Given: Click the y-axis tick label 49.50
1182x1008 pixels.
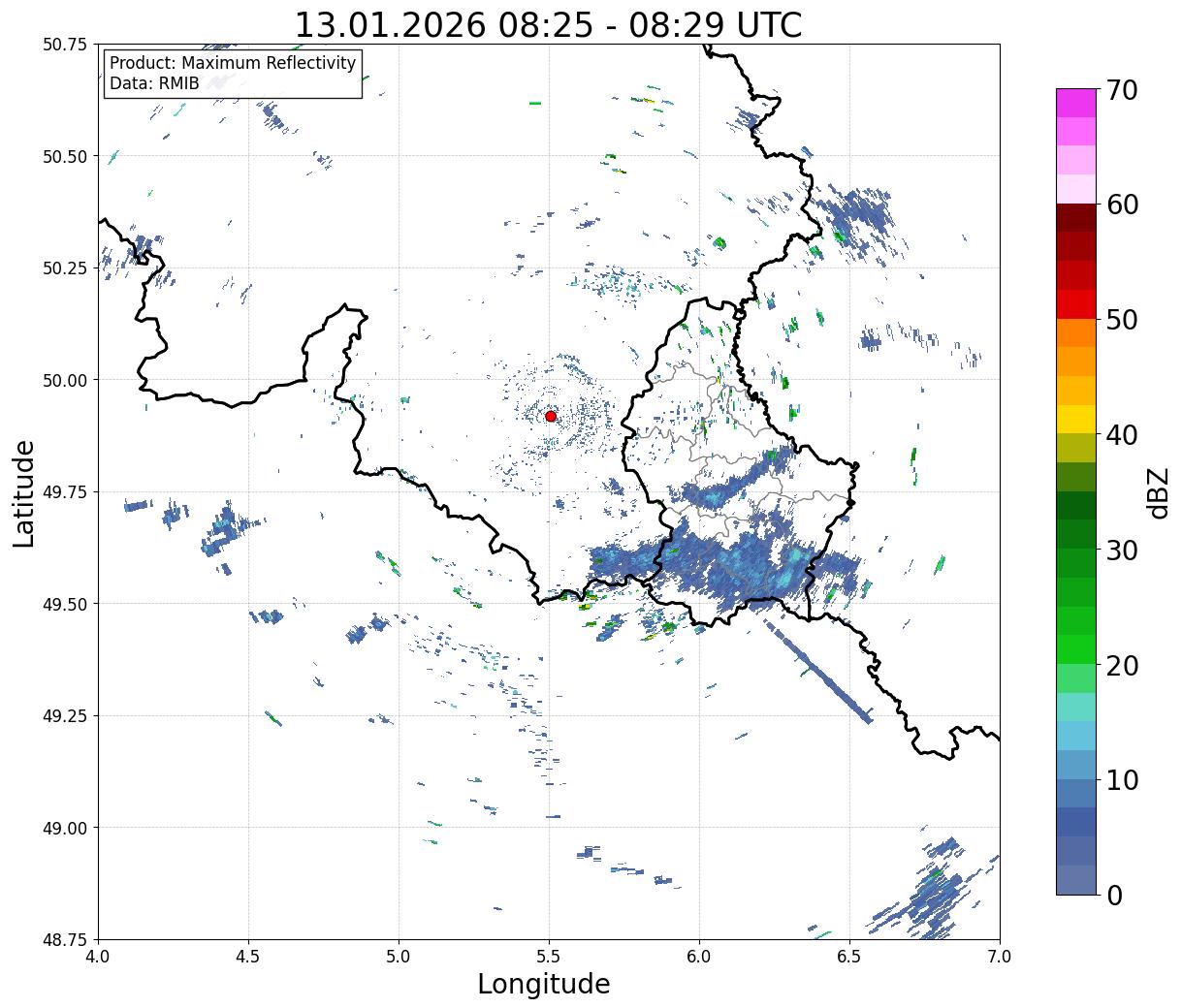Looking at the screenshot, I should tap(65, 604).
